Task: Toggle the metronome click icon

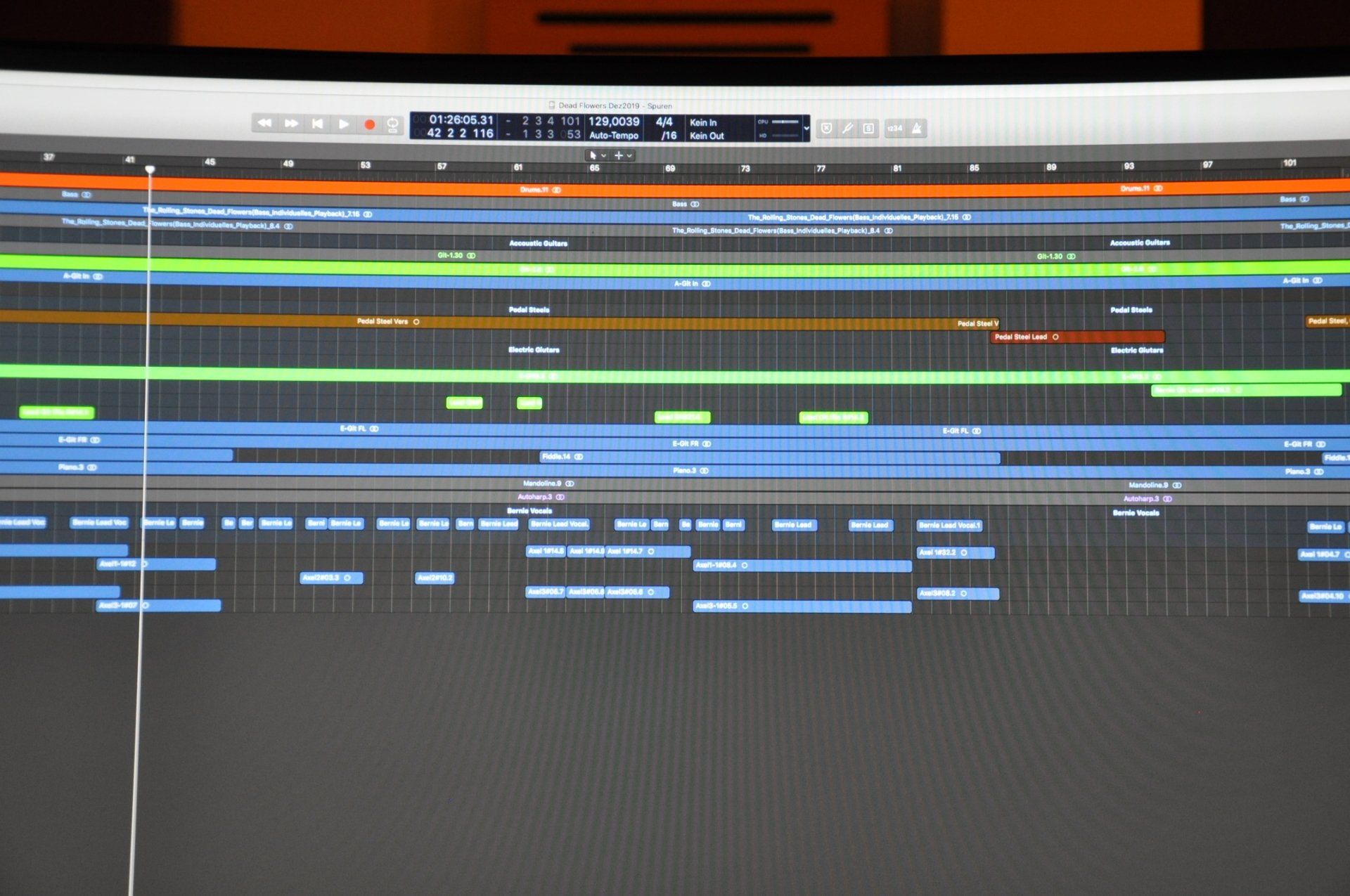Action: pos(917,129)
